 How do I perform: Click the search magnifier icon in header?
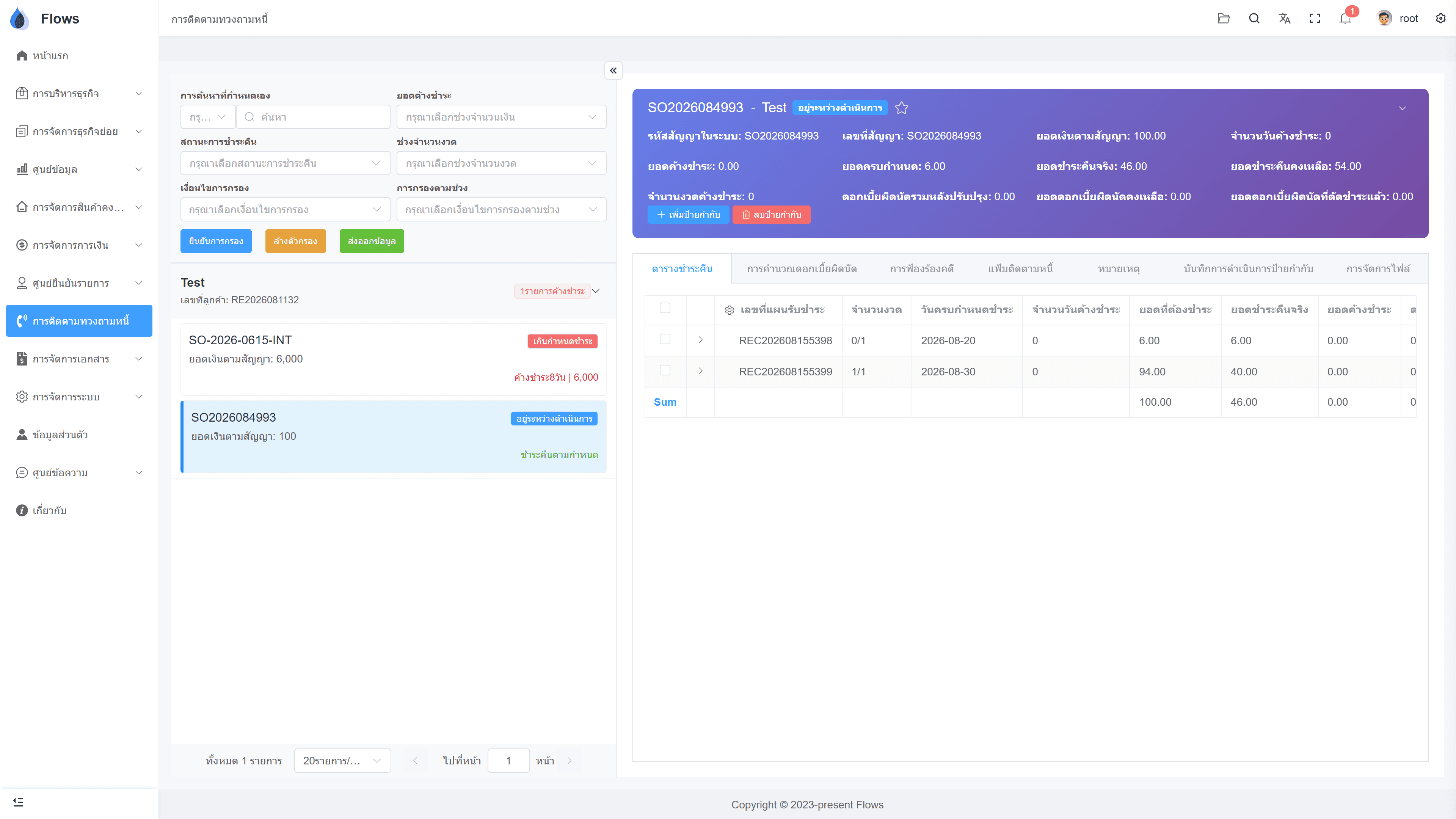pyautogui.click(x=1254, y=18)
